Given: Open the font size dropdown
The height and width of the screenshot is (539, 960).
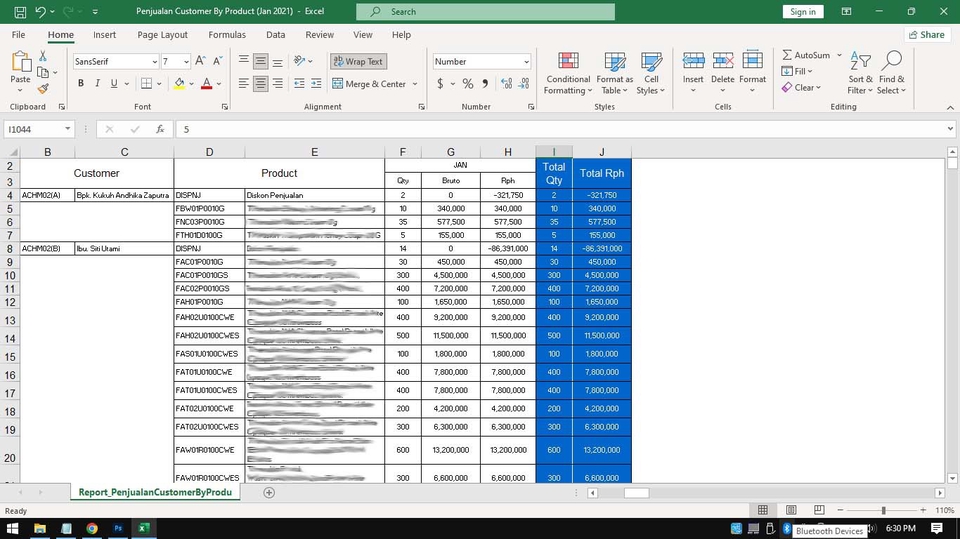Looking at the screenshot, I should tap(186, 62).
